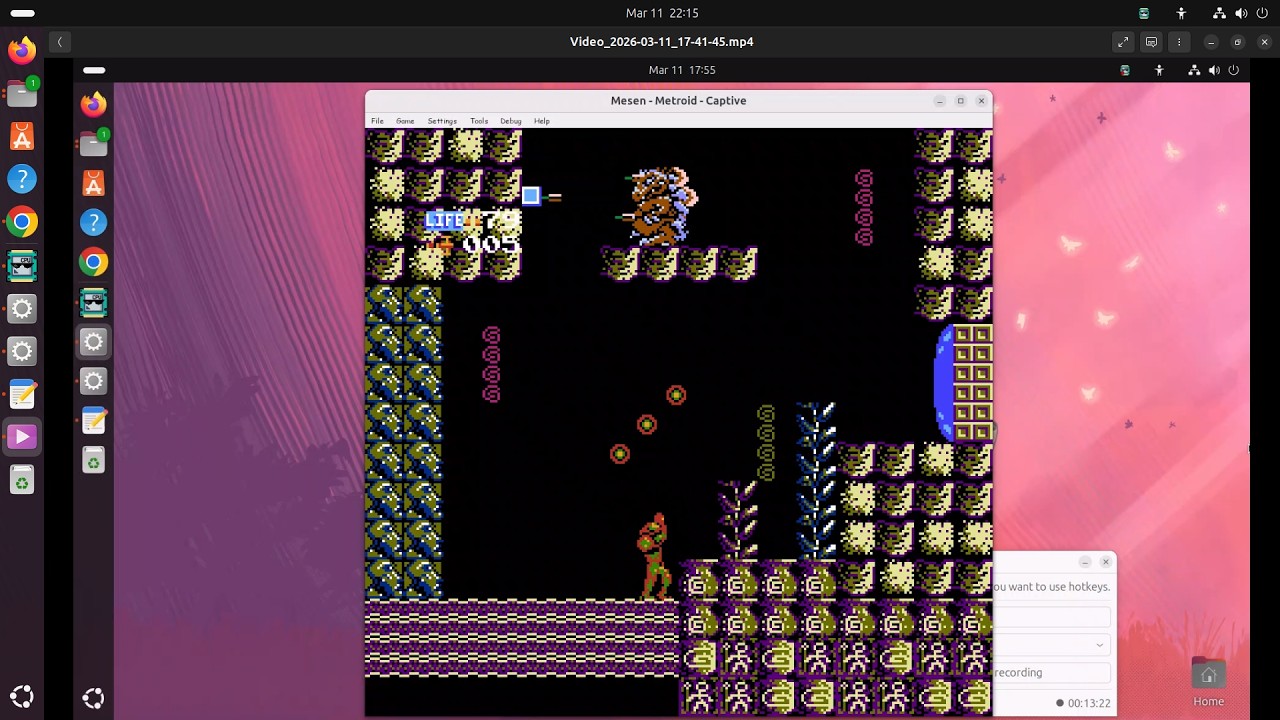Viewport: 1280px width, 720px height.
Task: Click Text Editor icon in the recorded dock
Action: pos(93,421)
